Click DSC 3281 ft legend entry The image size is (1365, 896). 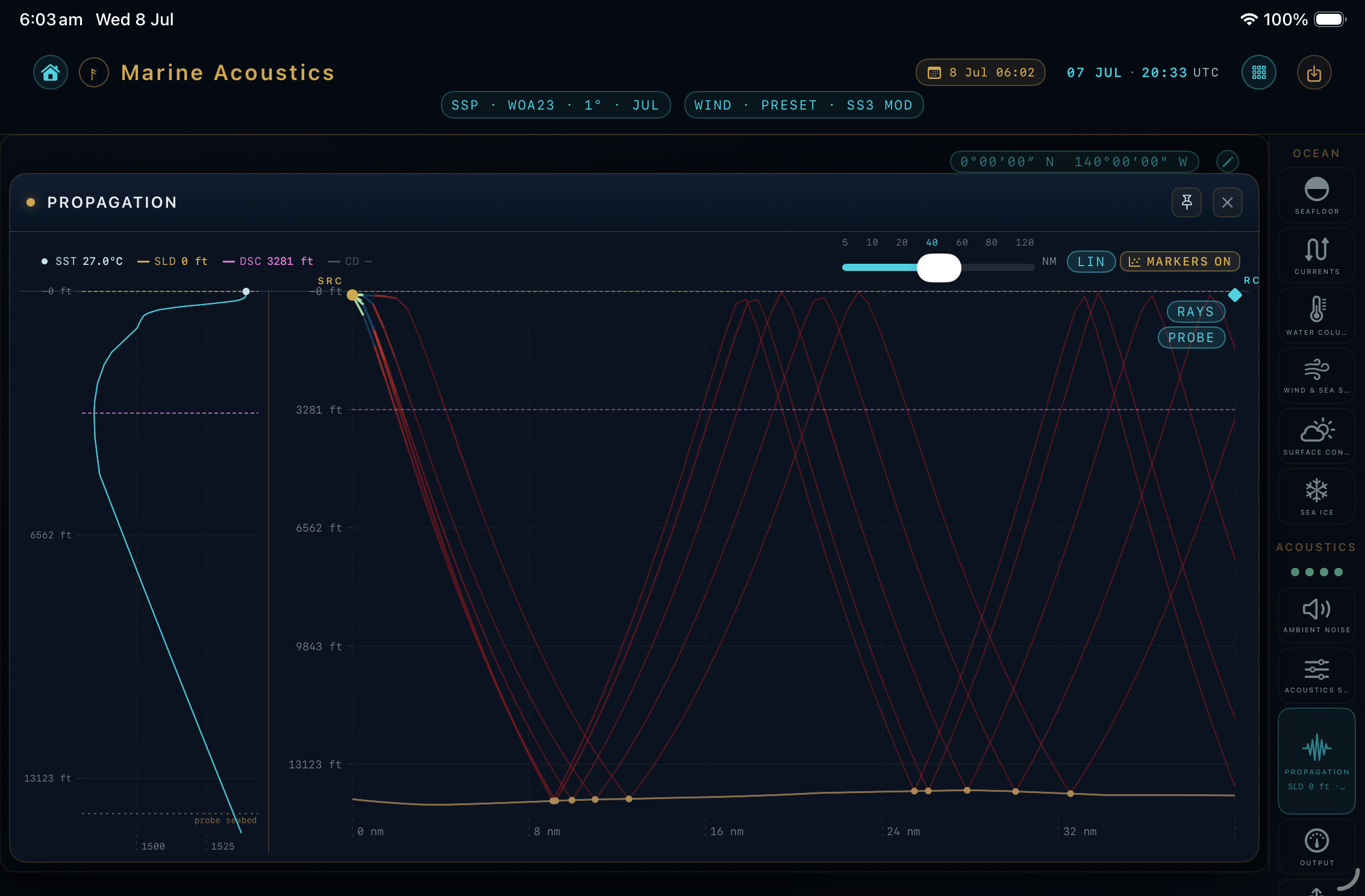coord(269,261)
